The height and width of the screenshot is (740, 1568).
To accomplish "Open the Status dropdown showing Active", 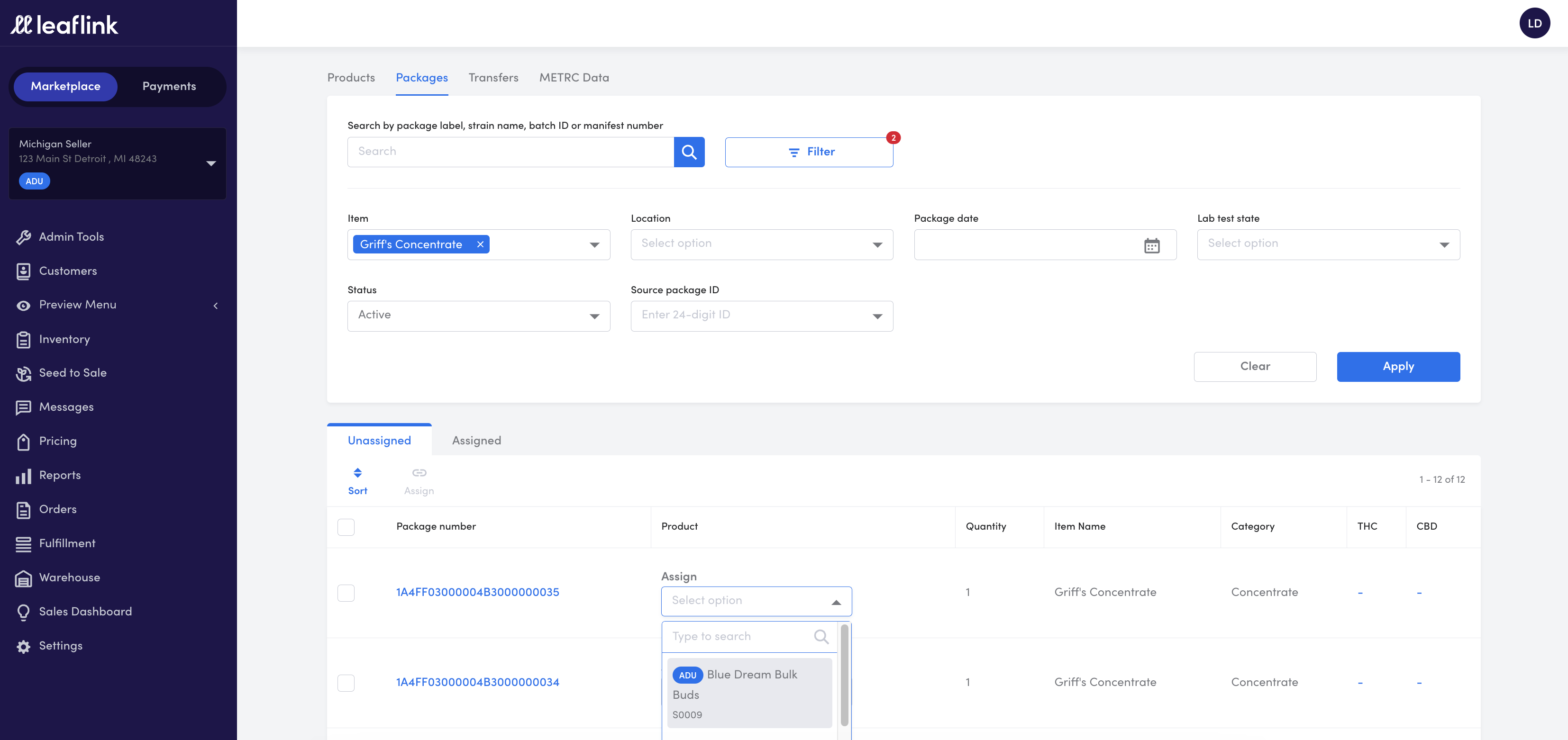I will 478,316.
